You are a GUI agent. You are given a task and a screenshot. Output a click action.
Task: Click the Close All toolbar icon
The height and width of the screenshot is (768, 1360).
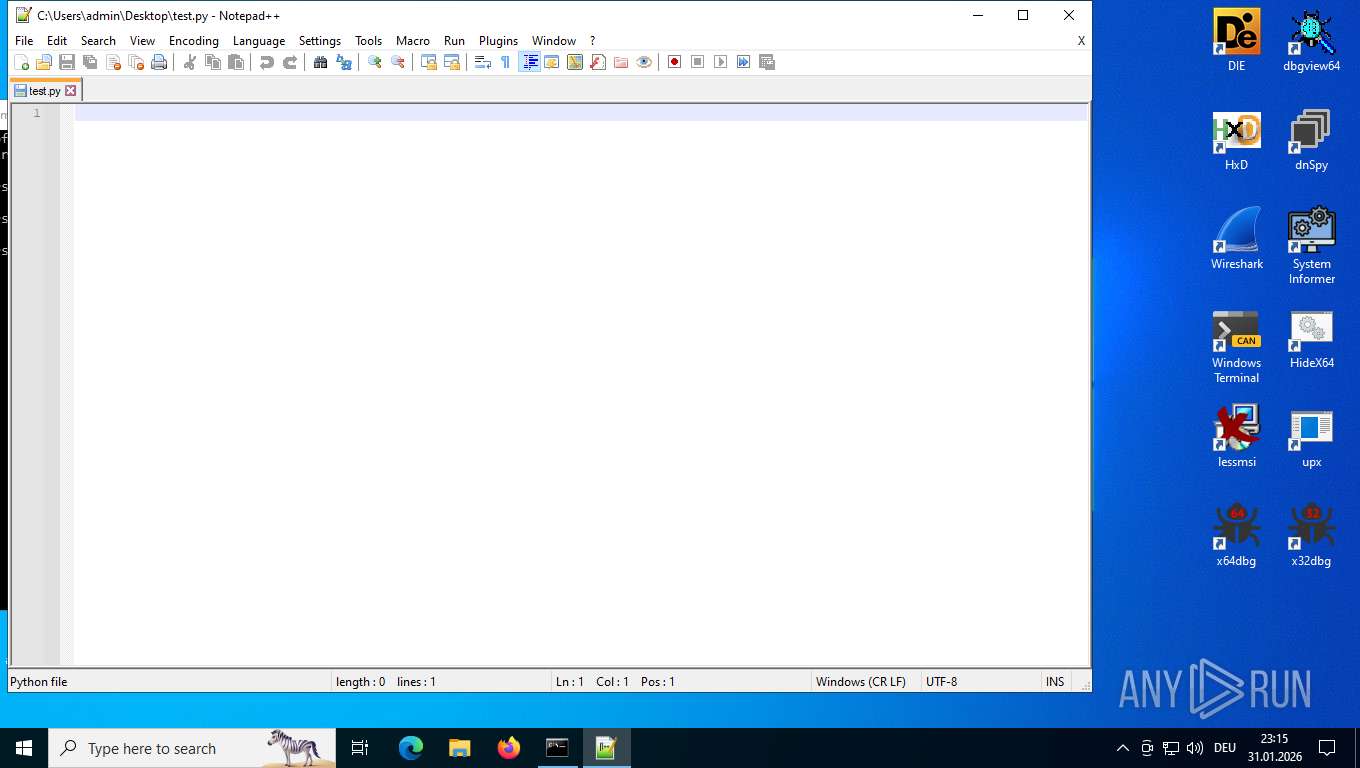(136, 62)
